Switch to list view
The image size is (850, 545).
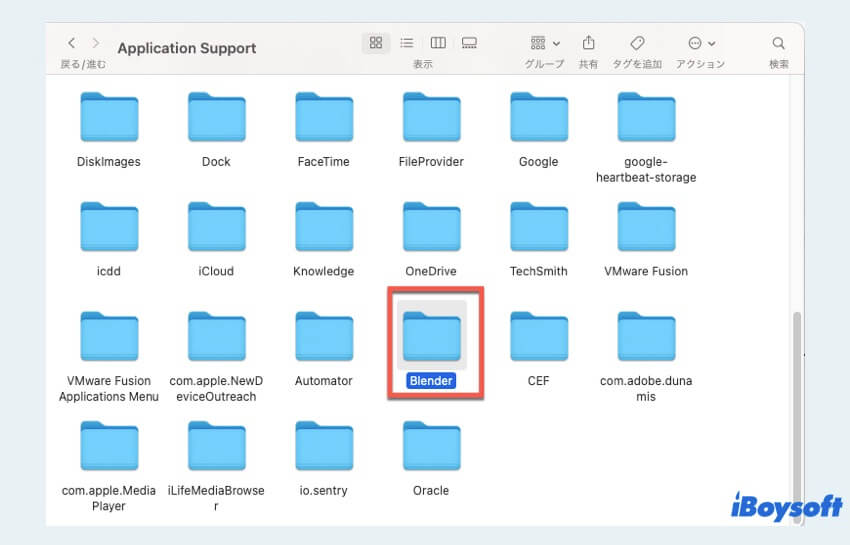pos(407,43)
